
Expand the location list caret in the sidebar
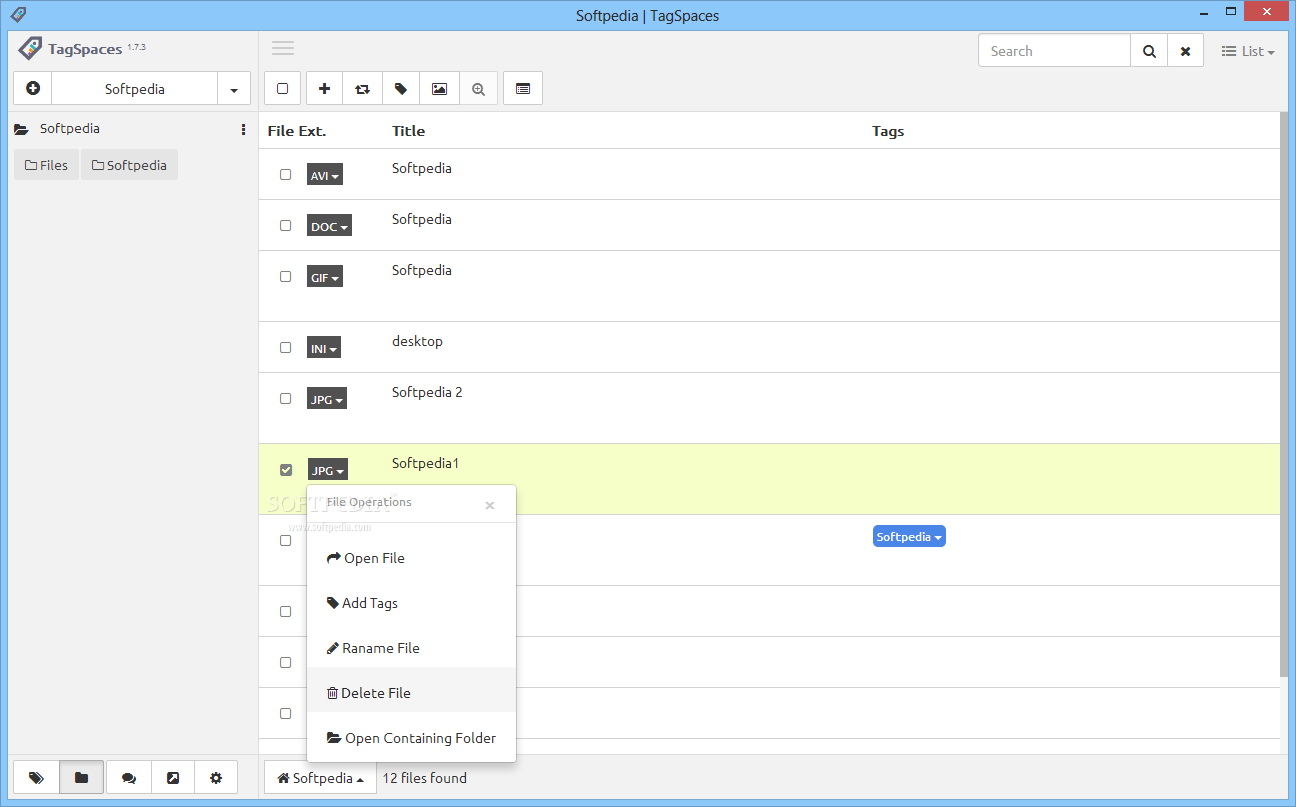pos(234,89)
